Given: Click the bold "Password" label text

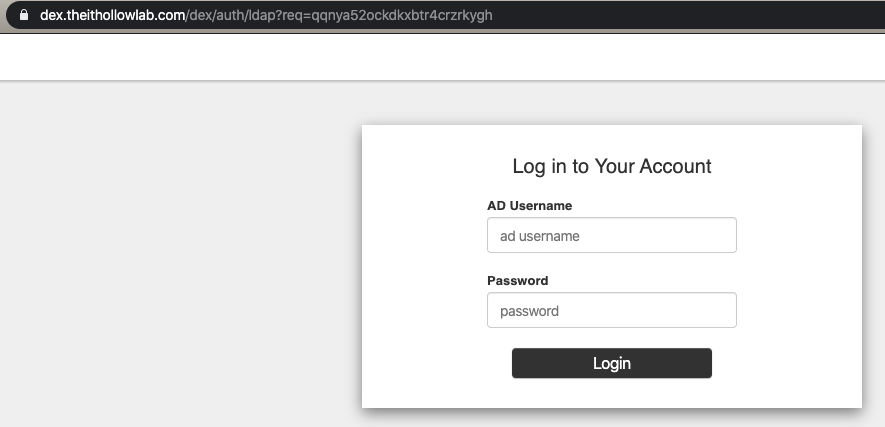Looking at the screenshot, I should [x=517, y=281].
